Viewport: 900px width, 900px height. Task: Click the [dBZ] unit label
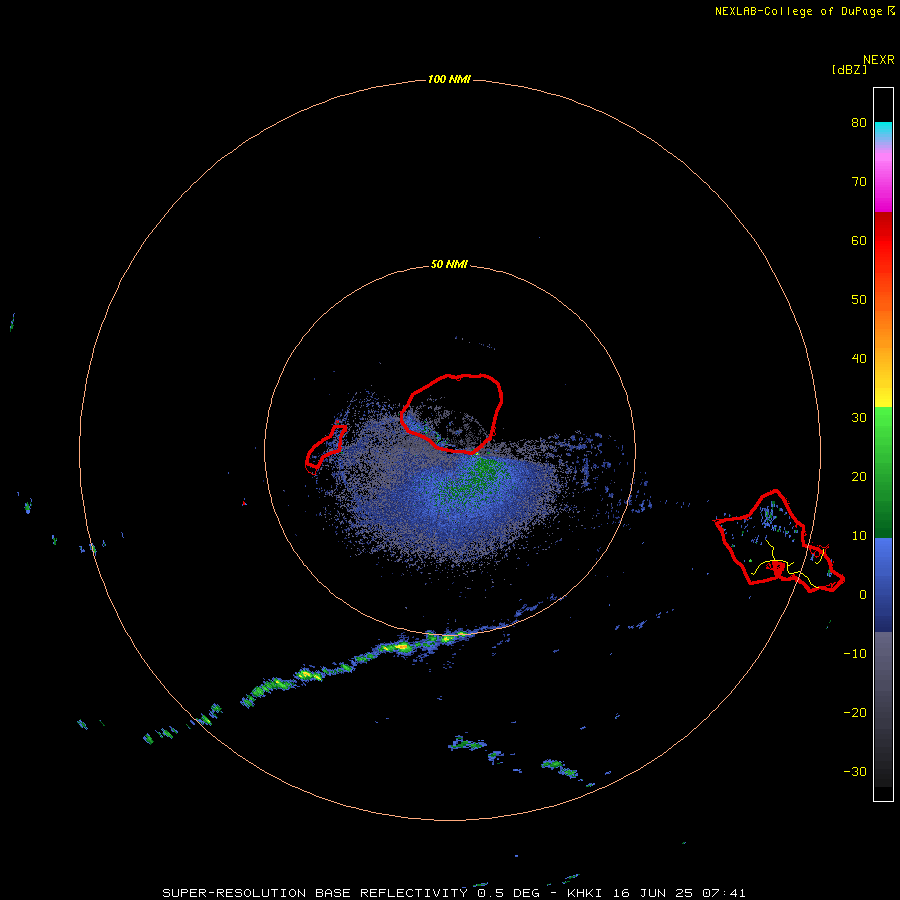pyautogui.click(x=849, y=70)
